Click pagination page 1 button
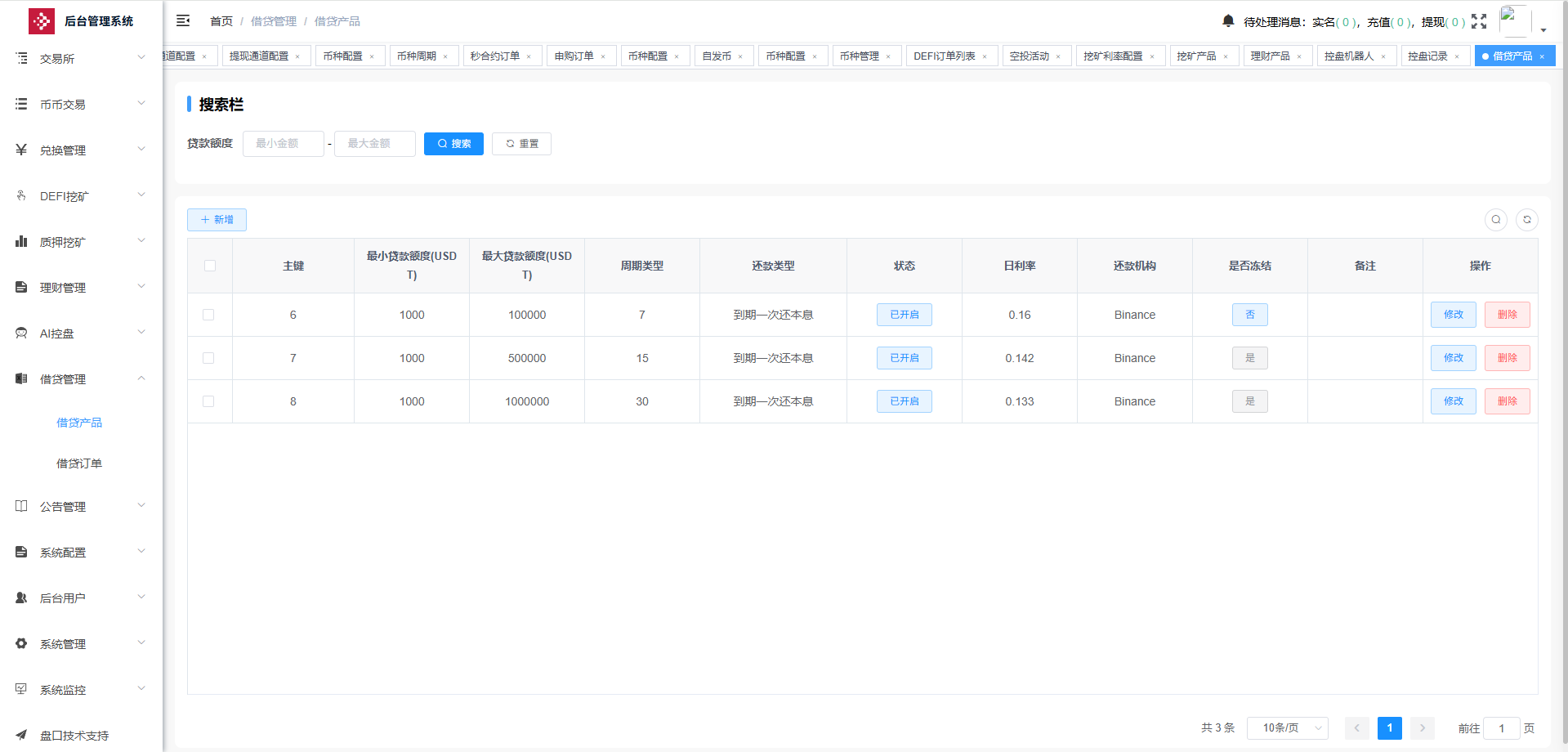 click(x=1389, y=727)
